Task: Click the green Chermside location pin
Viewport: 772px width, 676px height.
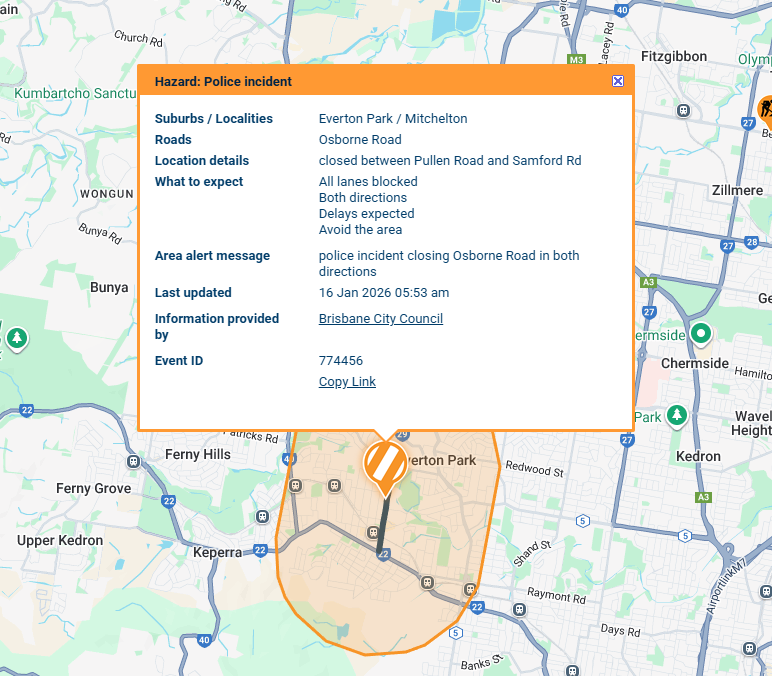Action: click(702, 334)
